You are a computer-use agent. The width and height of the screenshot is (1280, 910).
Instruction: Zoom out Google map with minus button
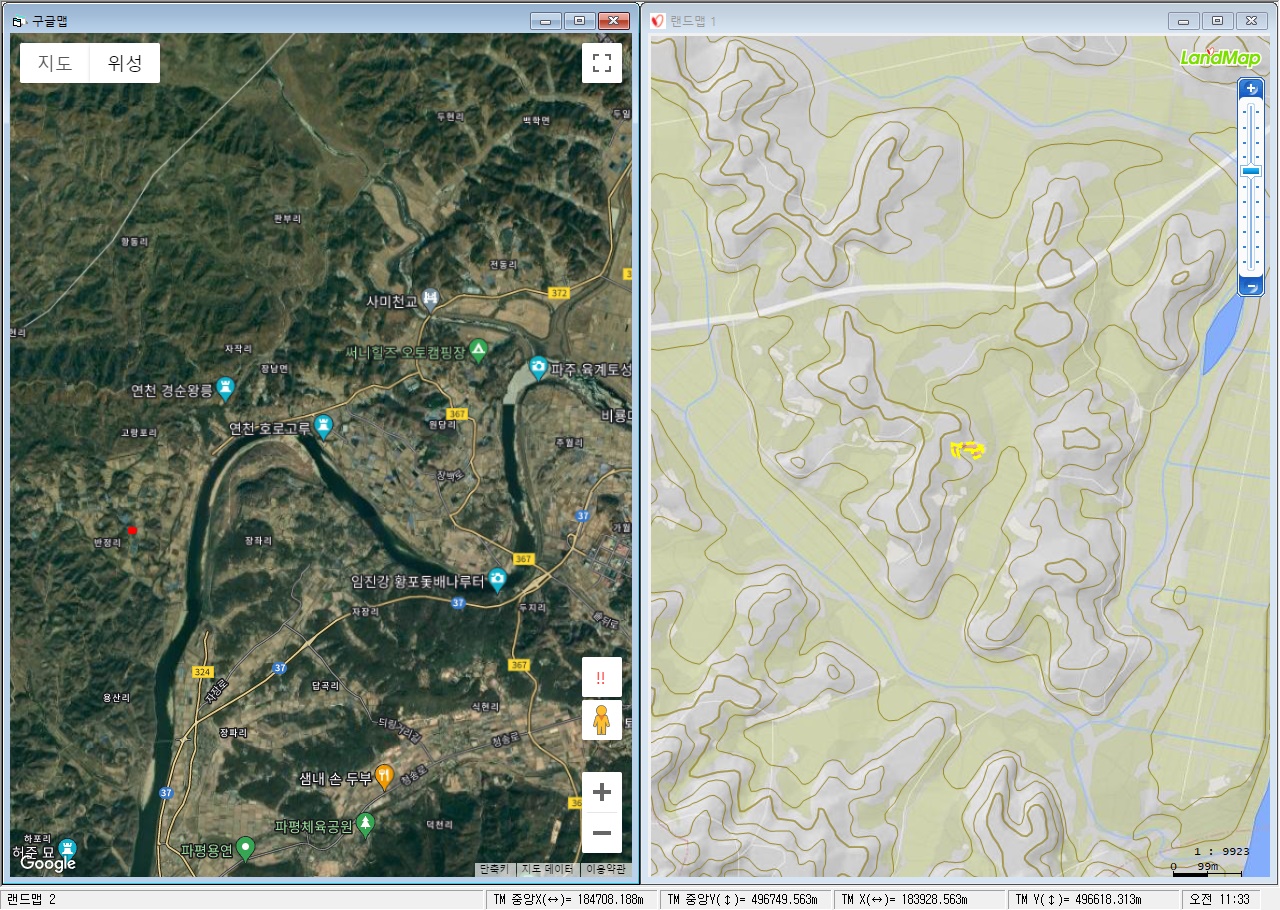pyautogui.click(x=602, y=833)
